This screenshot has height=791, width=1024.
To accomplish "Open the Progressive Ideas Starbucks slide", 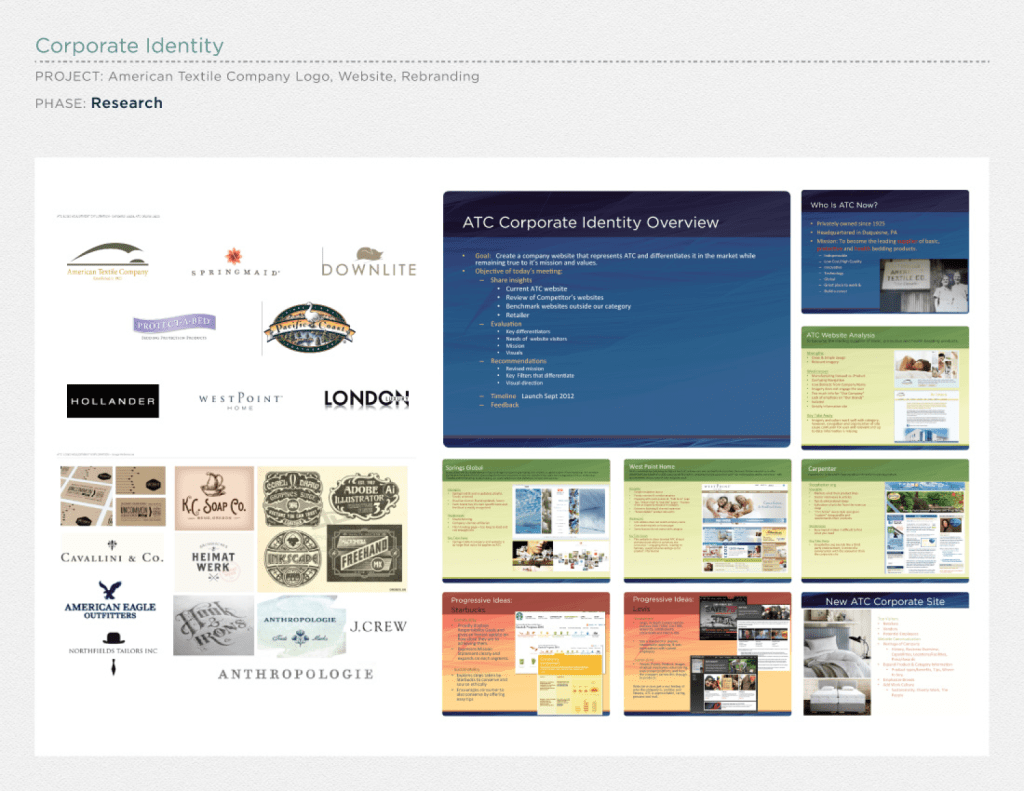I will click(526, 653).
